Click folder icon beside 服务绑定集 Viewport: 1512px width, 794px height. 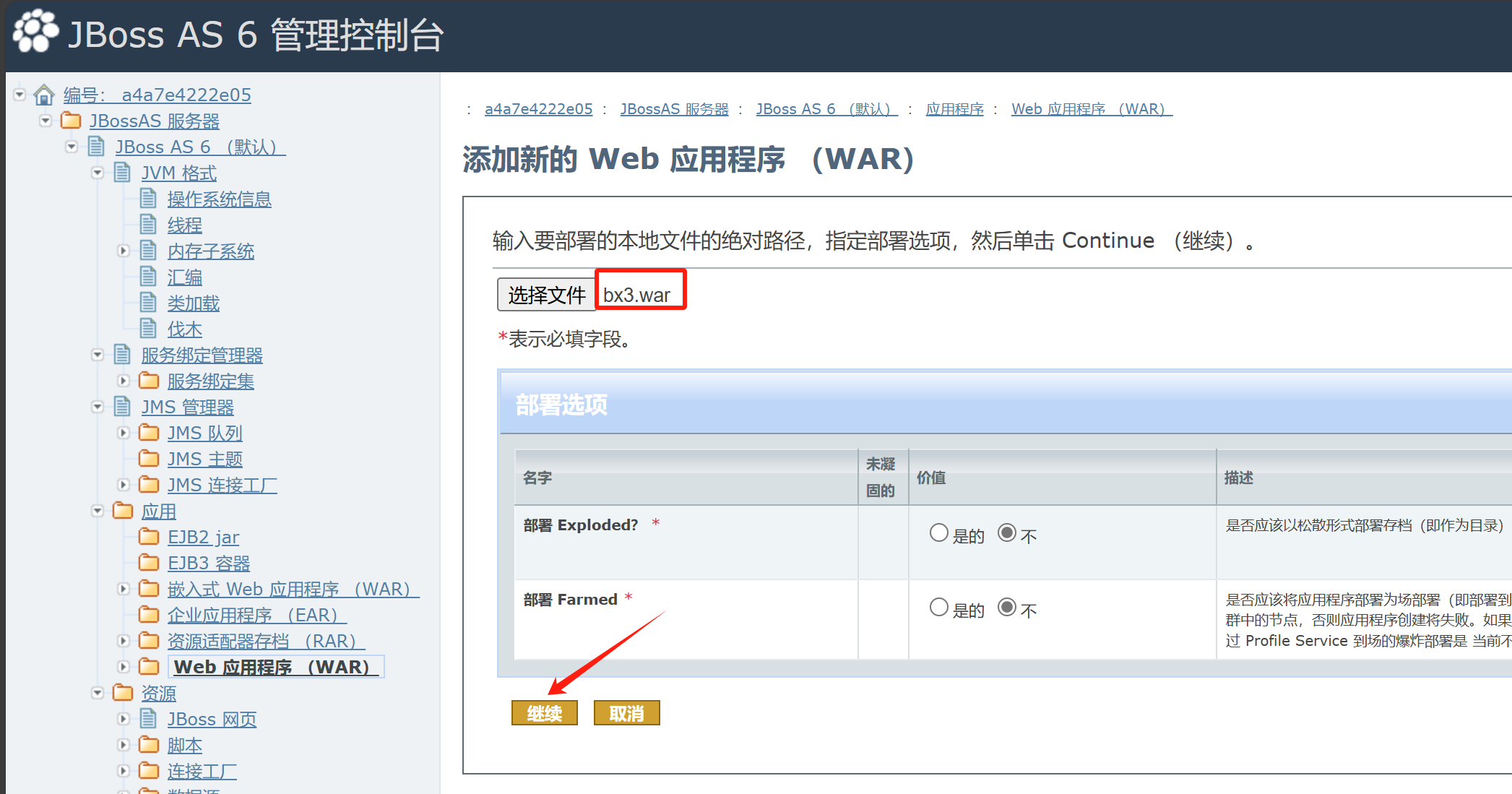tap(149, 380)
